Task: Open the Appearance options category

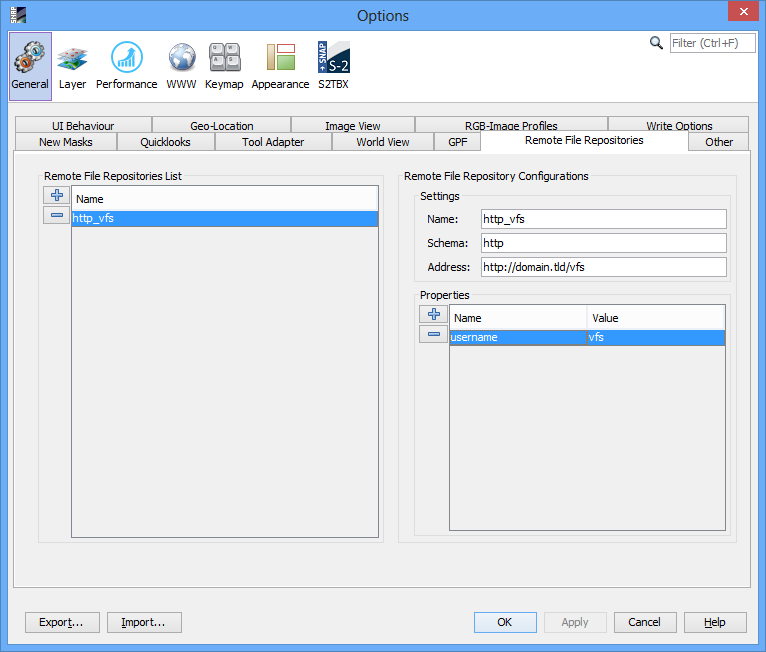Action: coord(280,66)
